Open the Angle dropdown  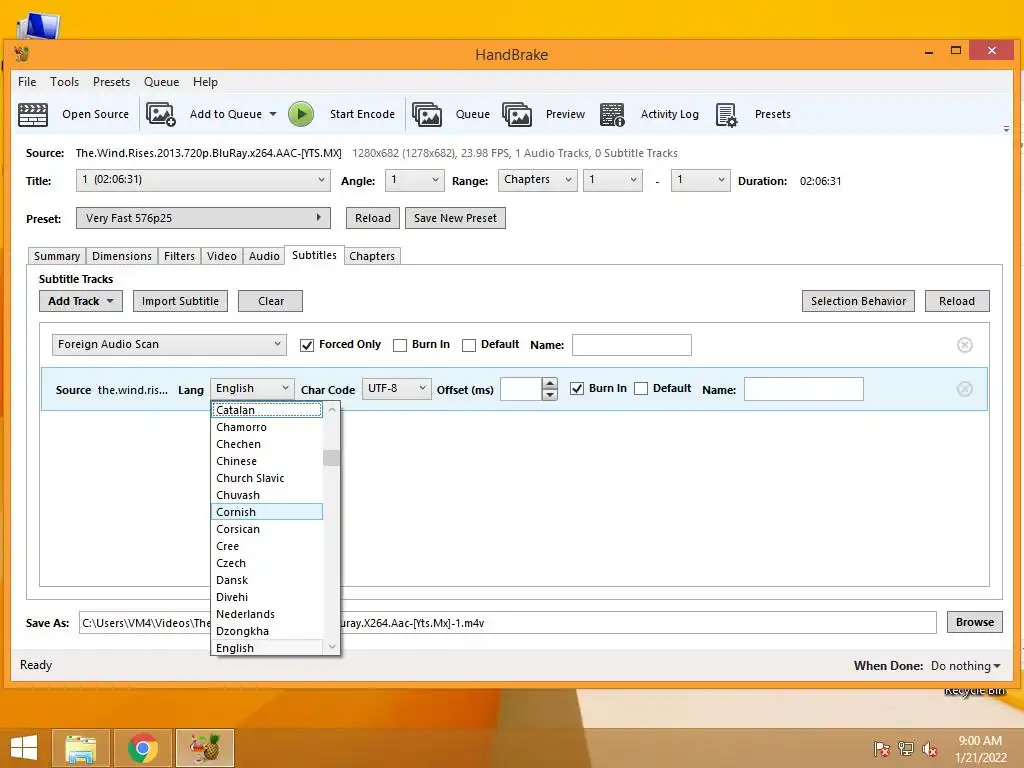[x=415, y=180]
